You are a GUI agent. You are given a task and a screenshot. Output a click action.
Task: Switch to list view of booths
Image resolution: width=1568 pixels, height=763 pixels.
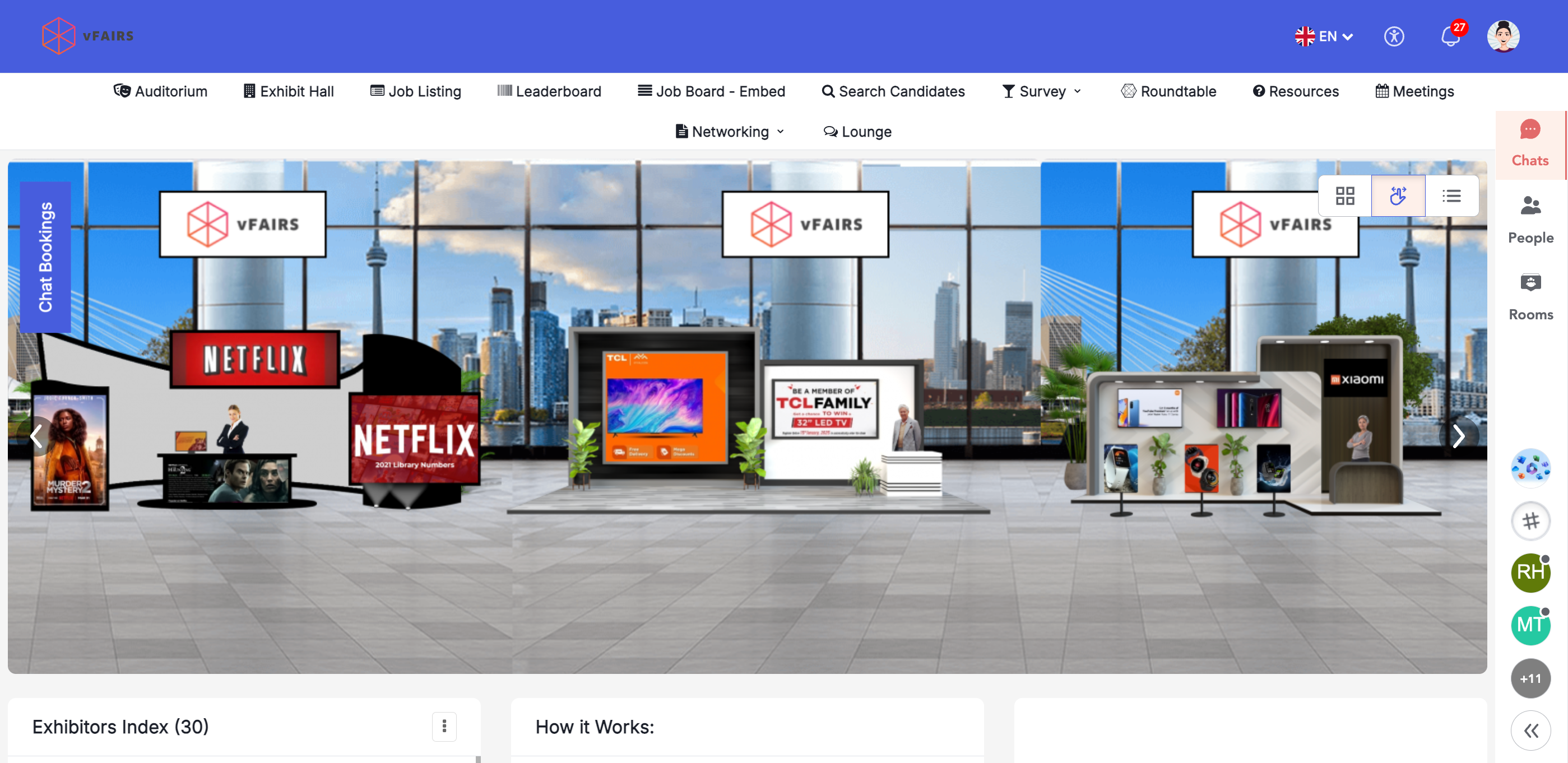(x=1451, y=196)
